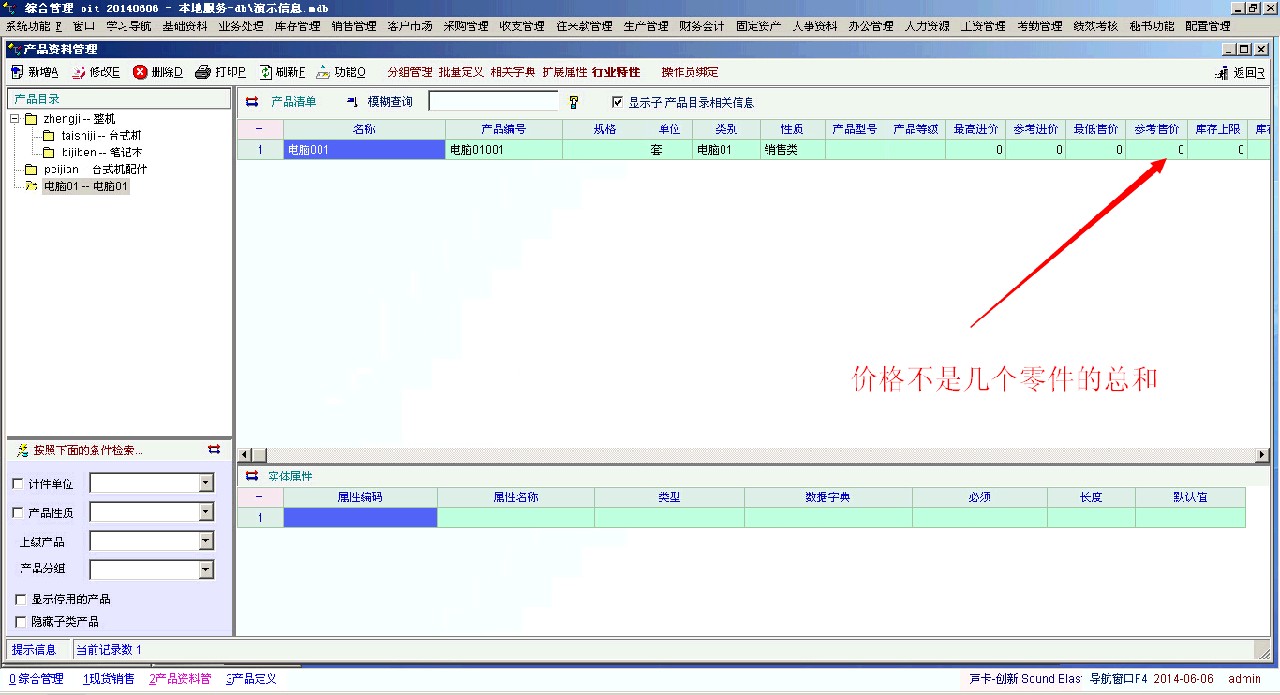Click the 返回 return icon
The image size is (1280, 695).
pos(1222,73)
